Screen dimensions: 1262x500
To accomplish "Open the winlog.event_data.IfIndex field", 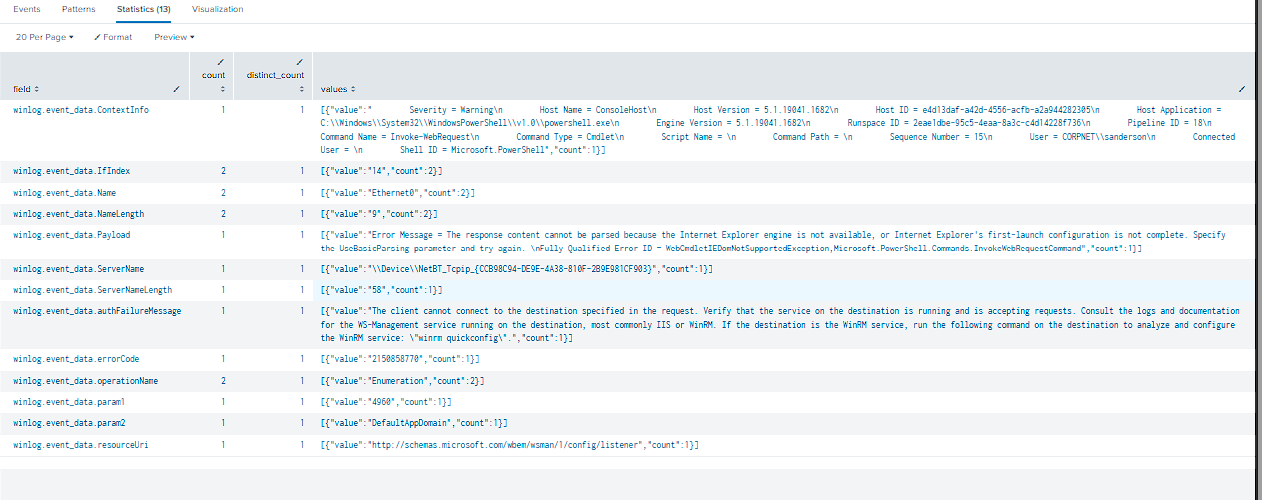I will [x=72, y=171].
